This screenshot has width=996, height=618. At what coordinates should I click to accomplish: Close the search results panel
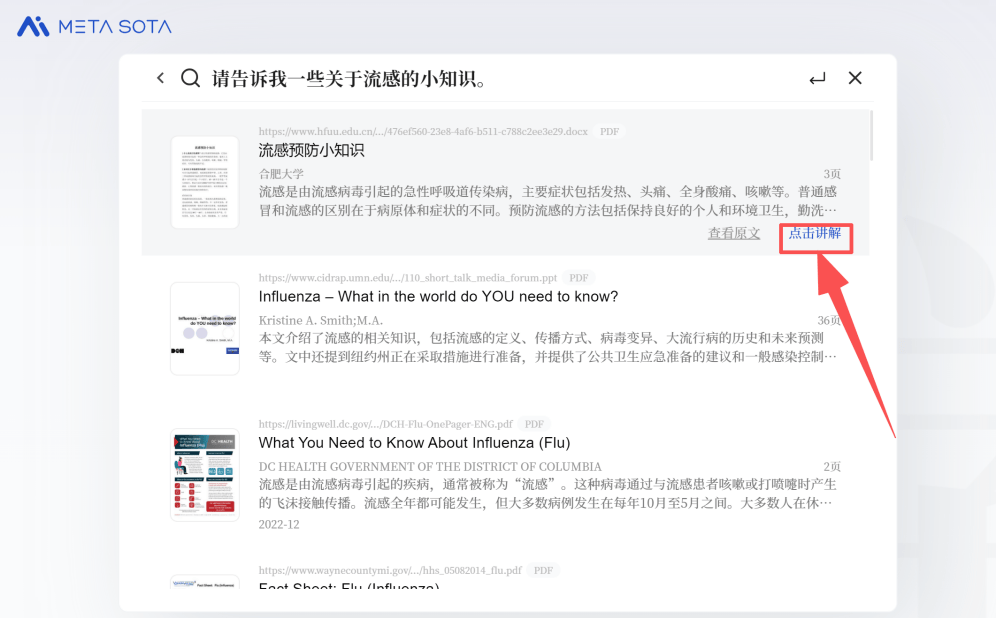click(x=855, y=78)
